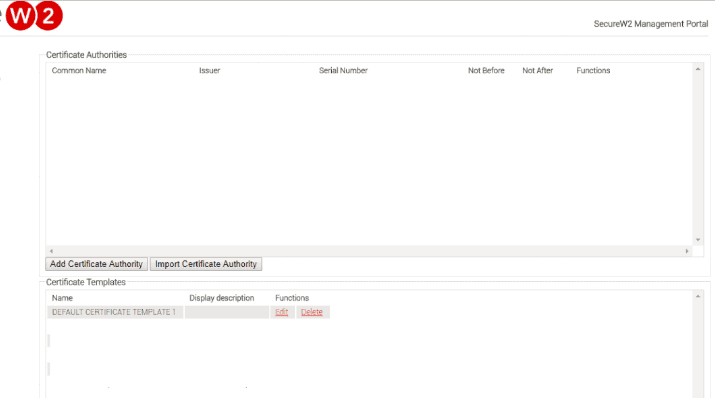Click Name header in Certificate Templates table
The image size is (715, 398).
coord(62,298)
